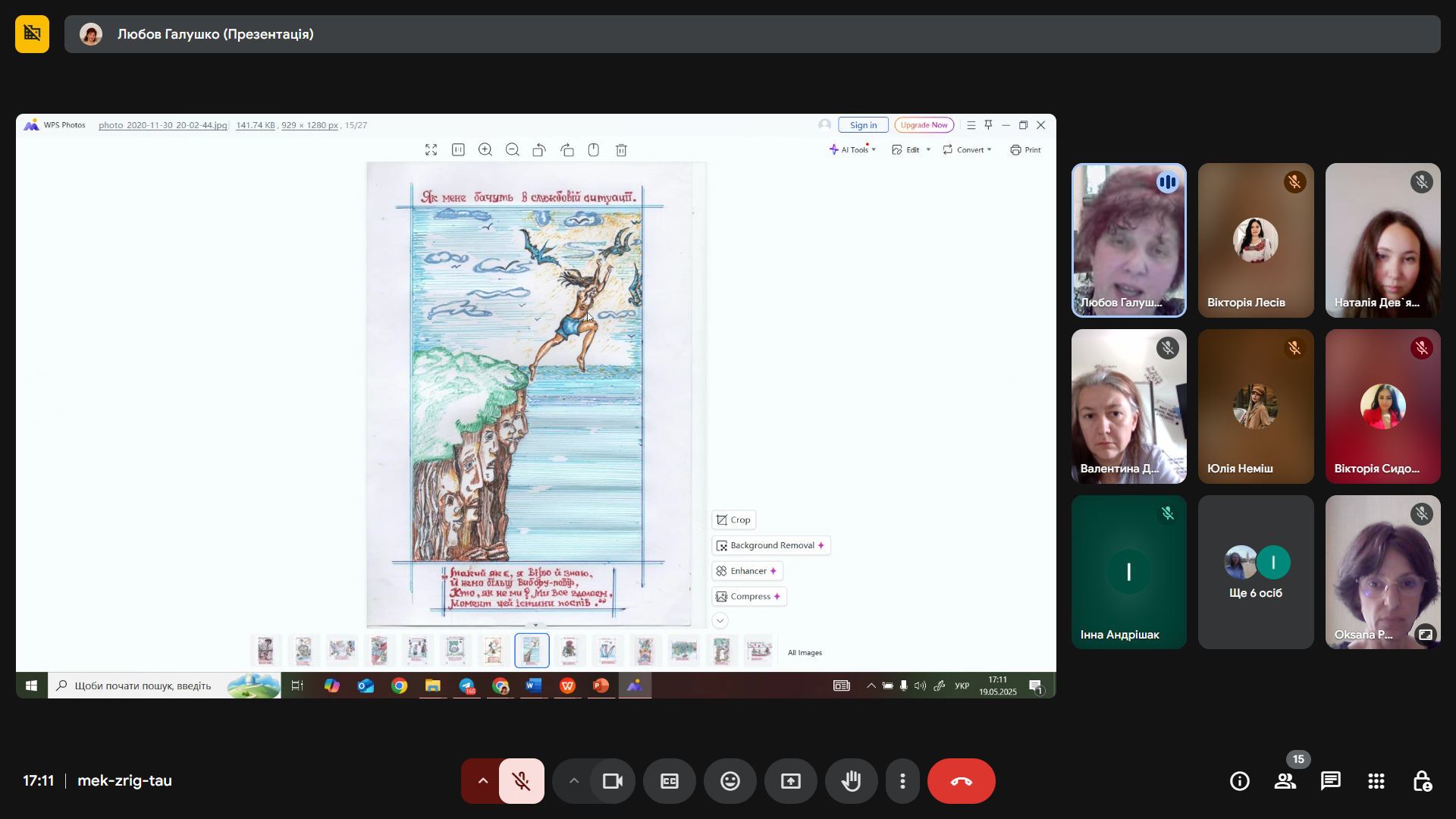Zoom in on the photo
This screenshot has width=1456, height=819.
coord(485,150)
